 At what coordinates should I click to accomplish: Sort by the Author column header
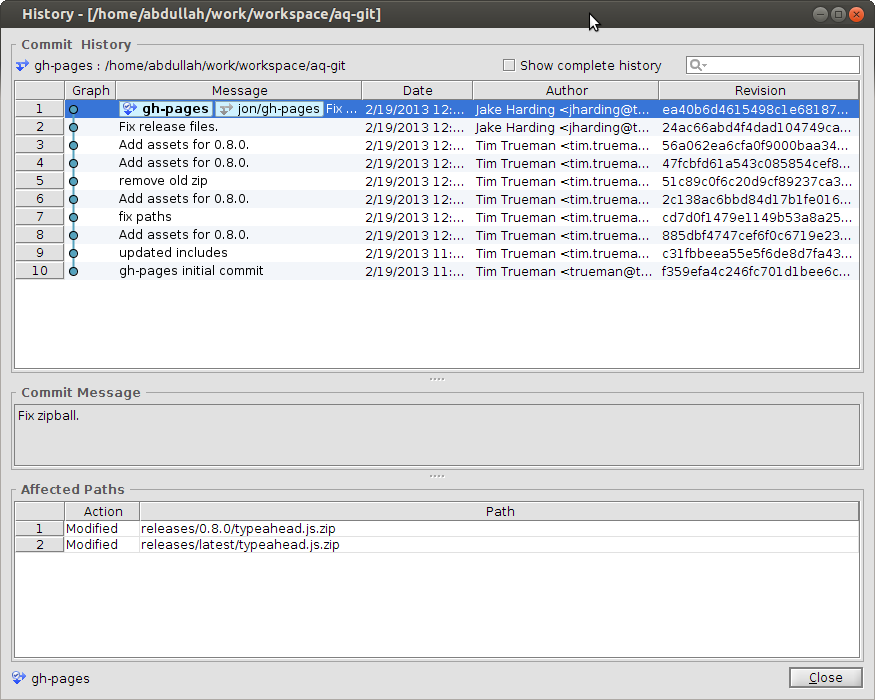[x=566, y=90]
